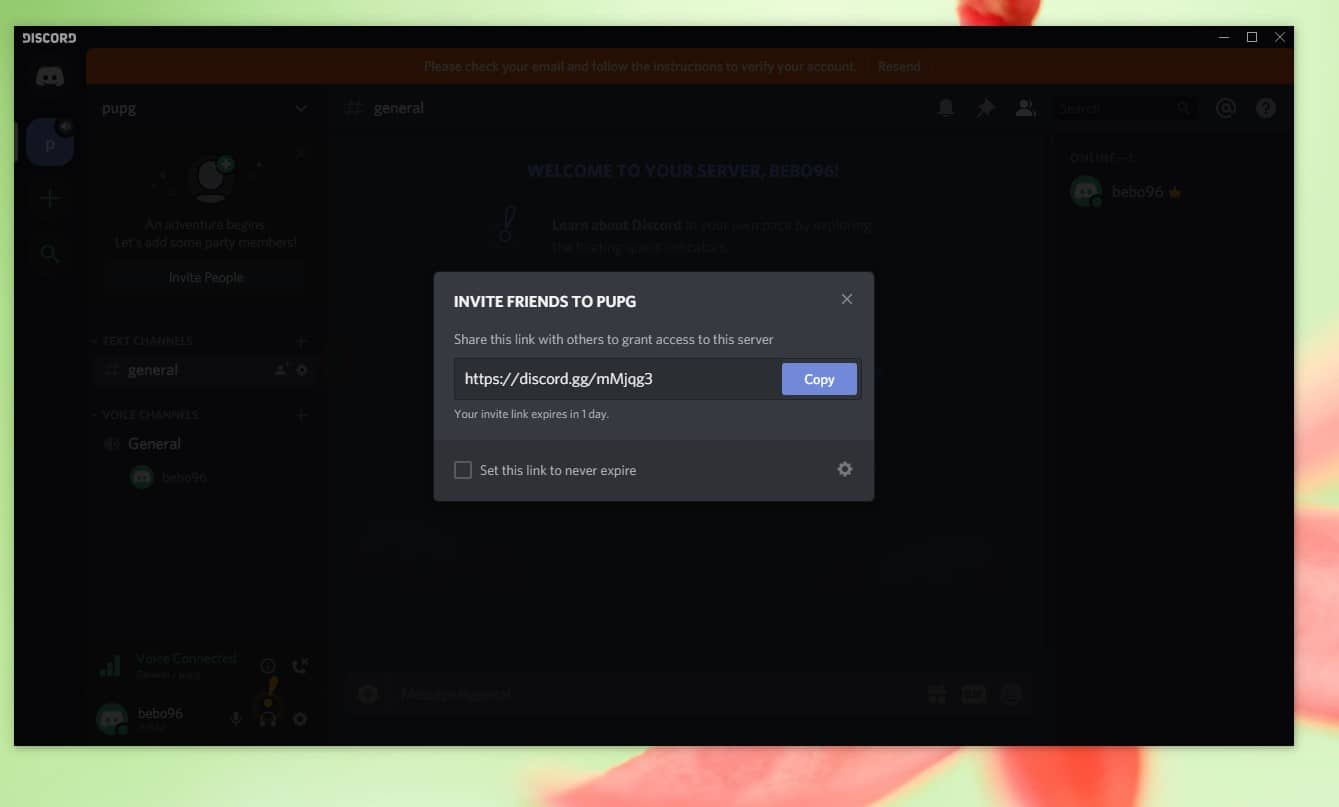Image resolution: width=1339 pixels, height=807 pixels.
Task: Open the pinned messages icon
Action: click(x=985, y=108)
